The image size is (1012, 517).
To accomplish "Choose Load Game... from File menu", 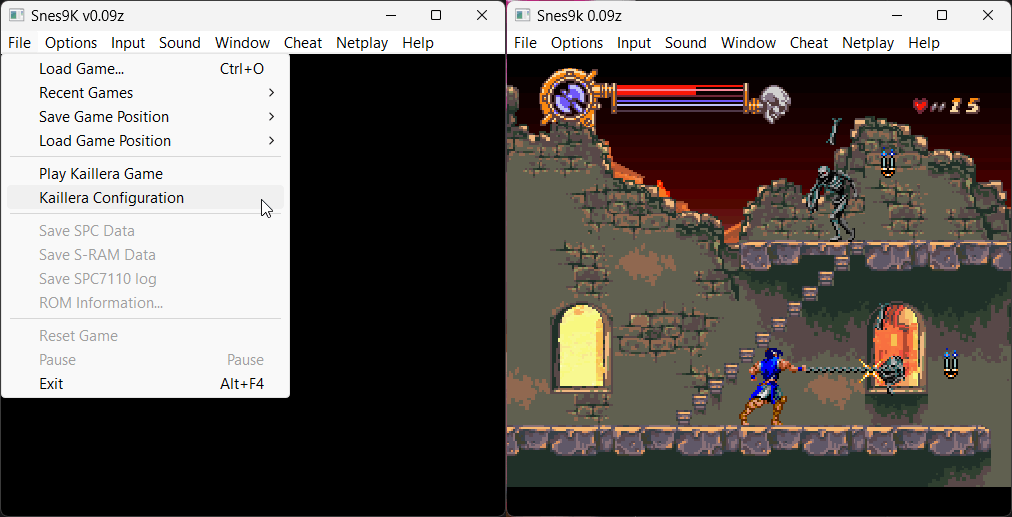I will pyautogui.click(x=145, y=68).
